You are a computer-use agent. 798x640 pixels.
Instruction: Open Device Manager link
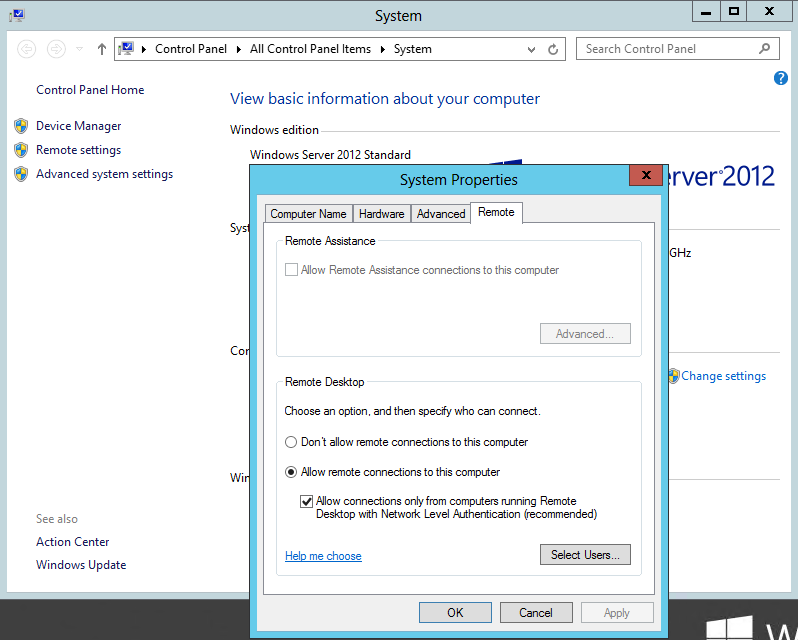[78, 126]
